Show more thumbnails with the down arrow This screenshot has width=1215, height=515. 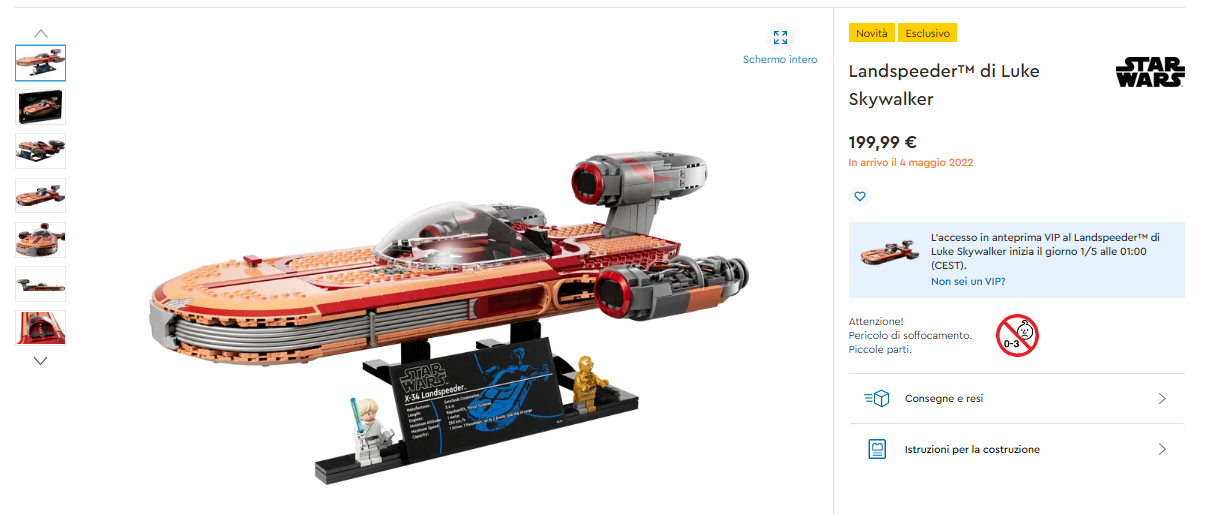point(40,360)
